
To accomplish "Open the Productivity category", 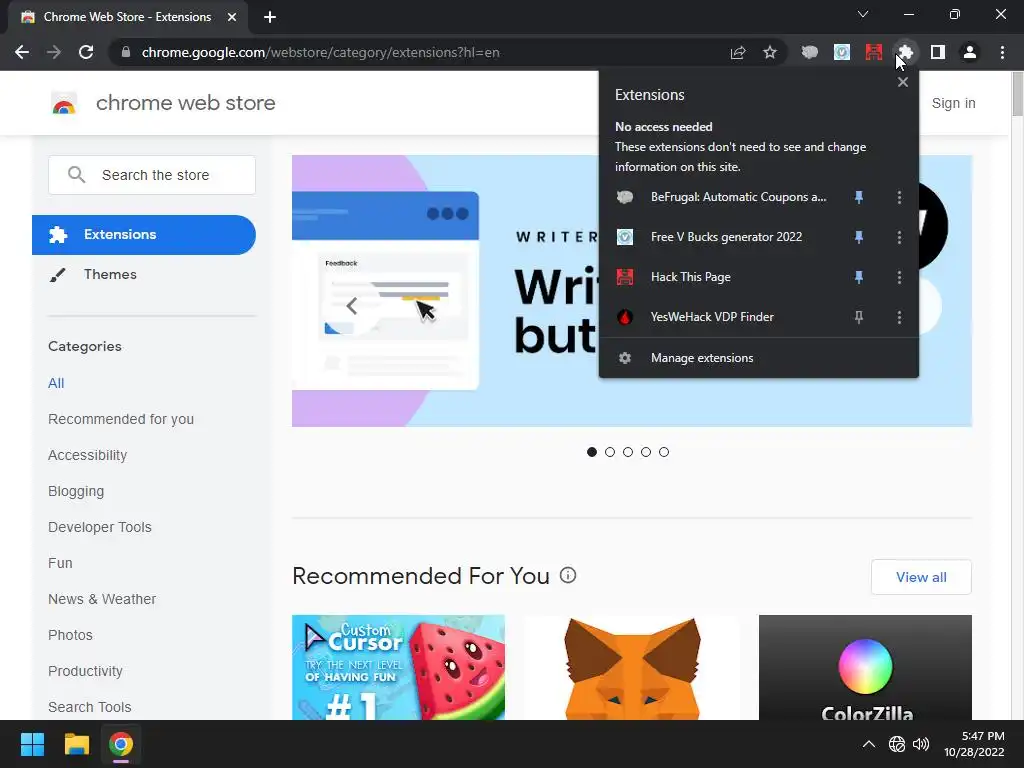I will tap(85, 671).
